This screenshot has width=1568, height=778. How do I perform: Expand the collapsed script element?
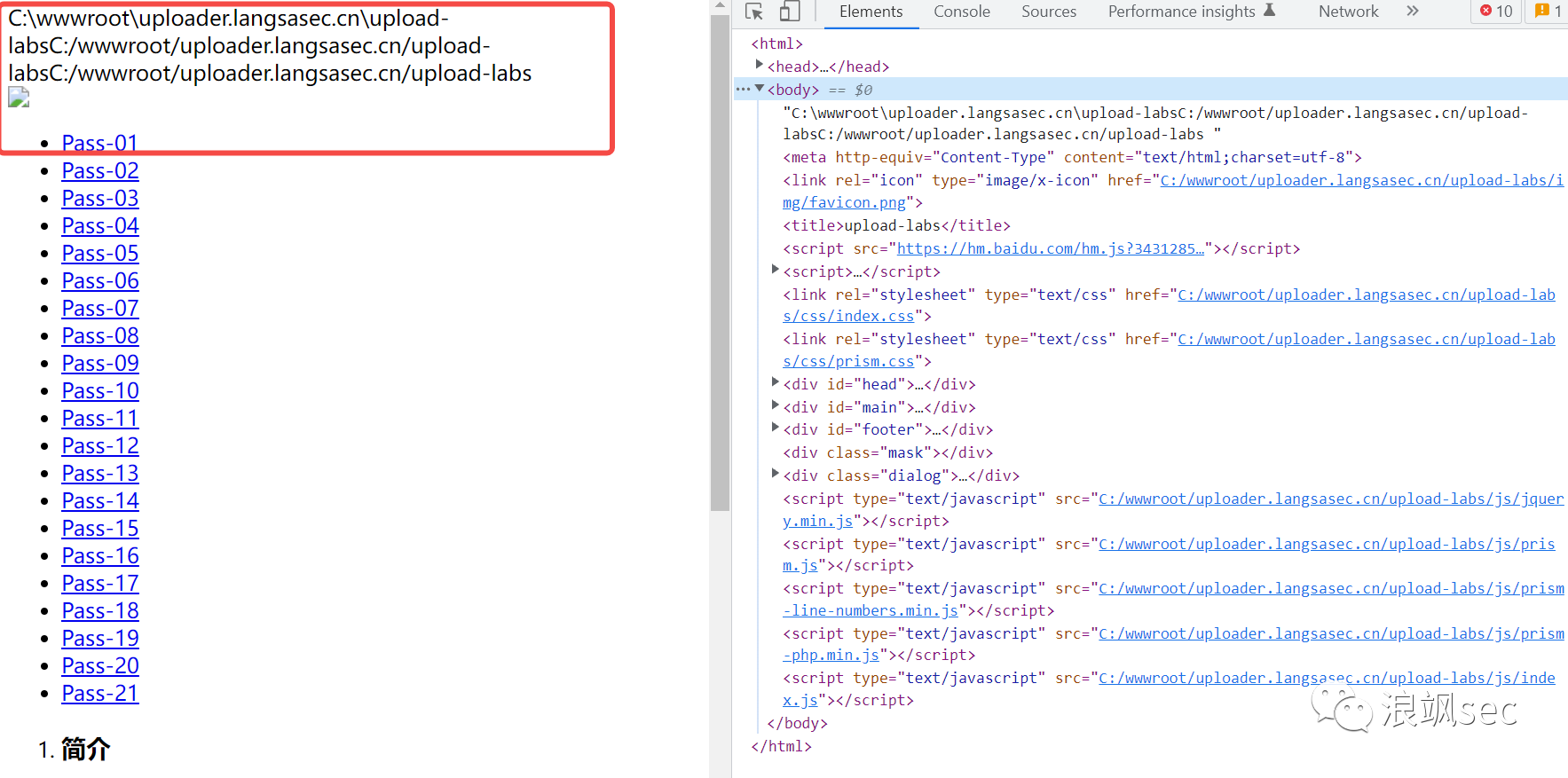click(775, 270)
